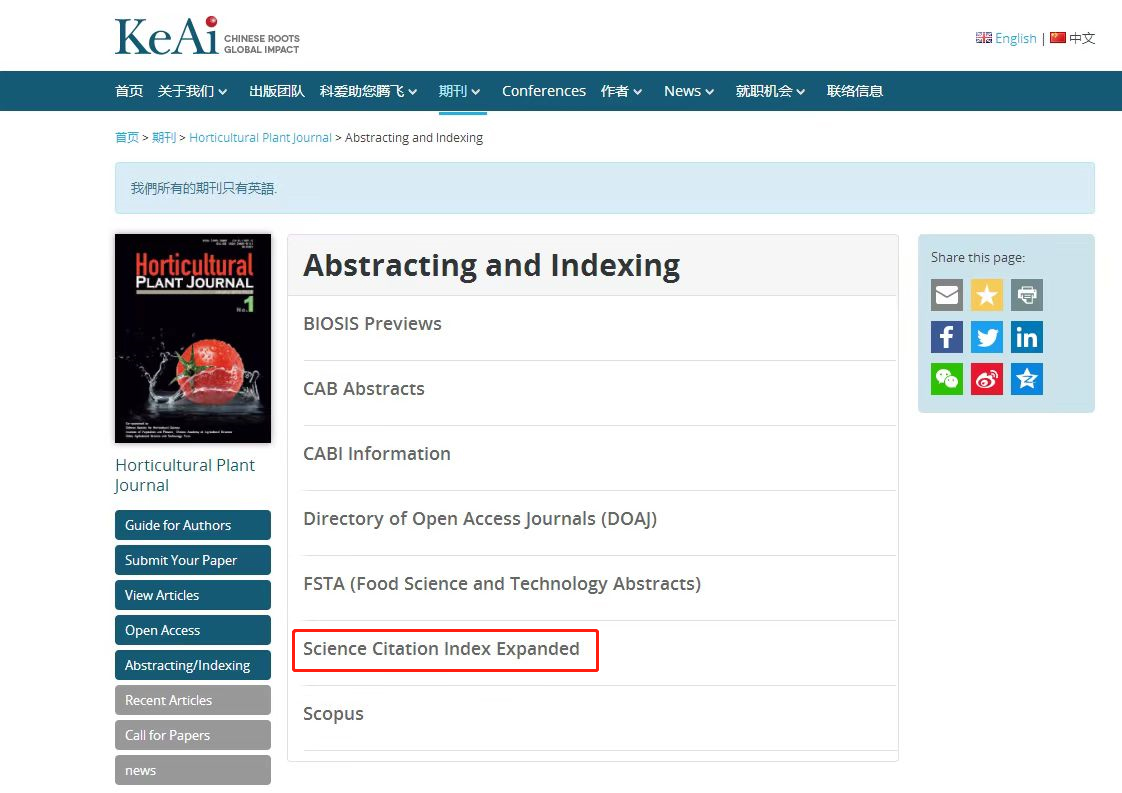Open View Articles
The image size is (1122, 793).
point(193,595)
